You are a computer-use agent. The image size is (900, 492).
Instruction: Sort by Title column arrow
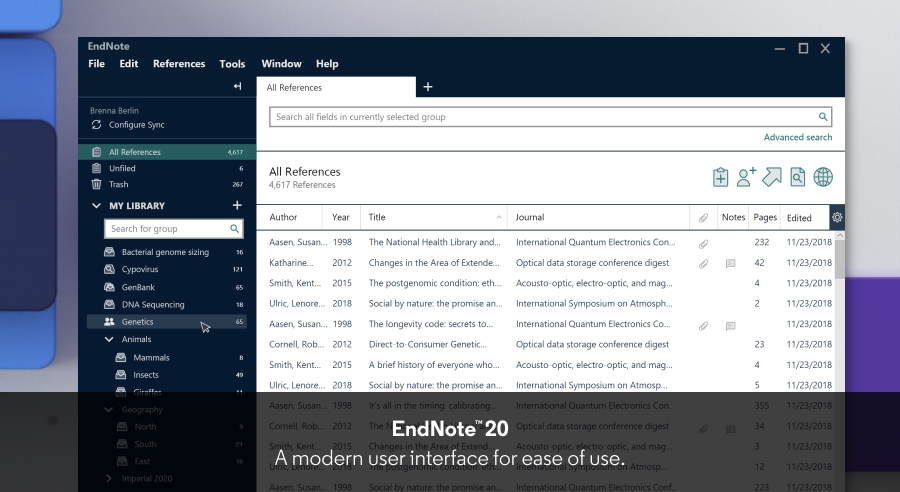pos(499,217)
